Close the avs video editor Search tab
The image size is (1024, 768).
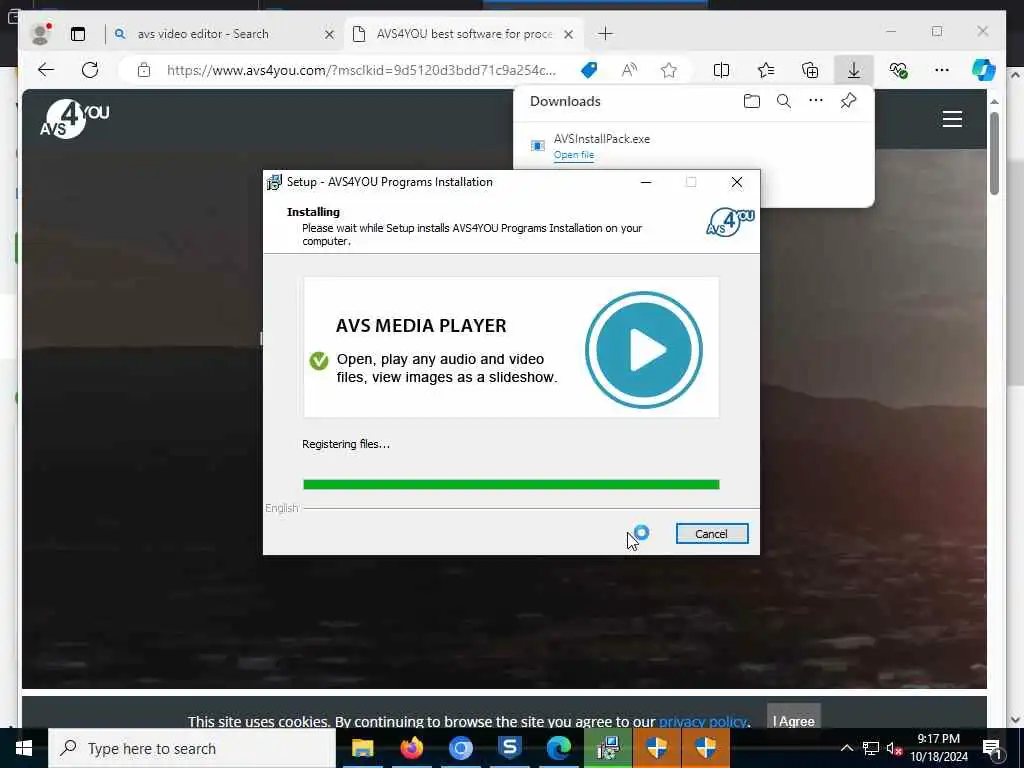click(x=329, y=34)
